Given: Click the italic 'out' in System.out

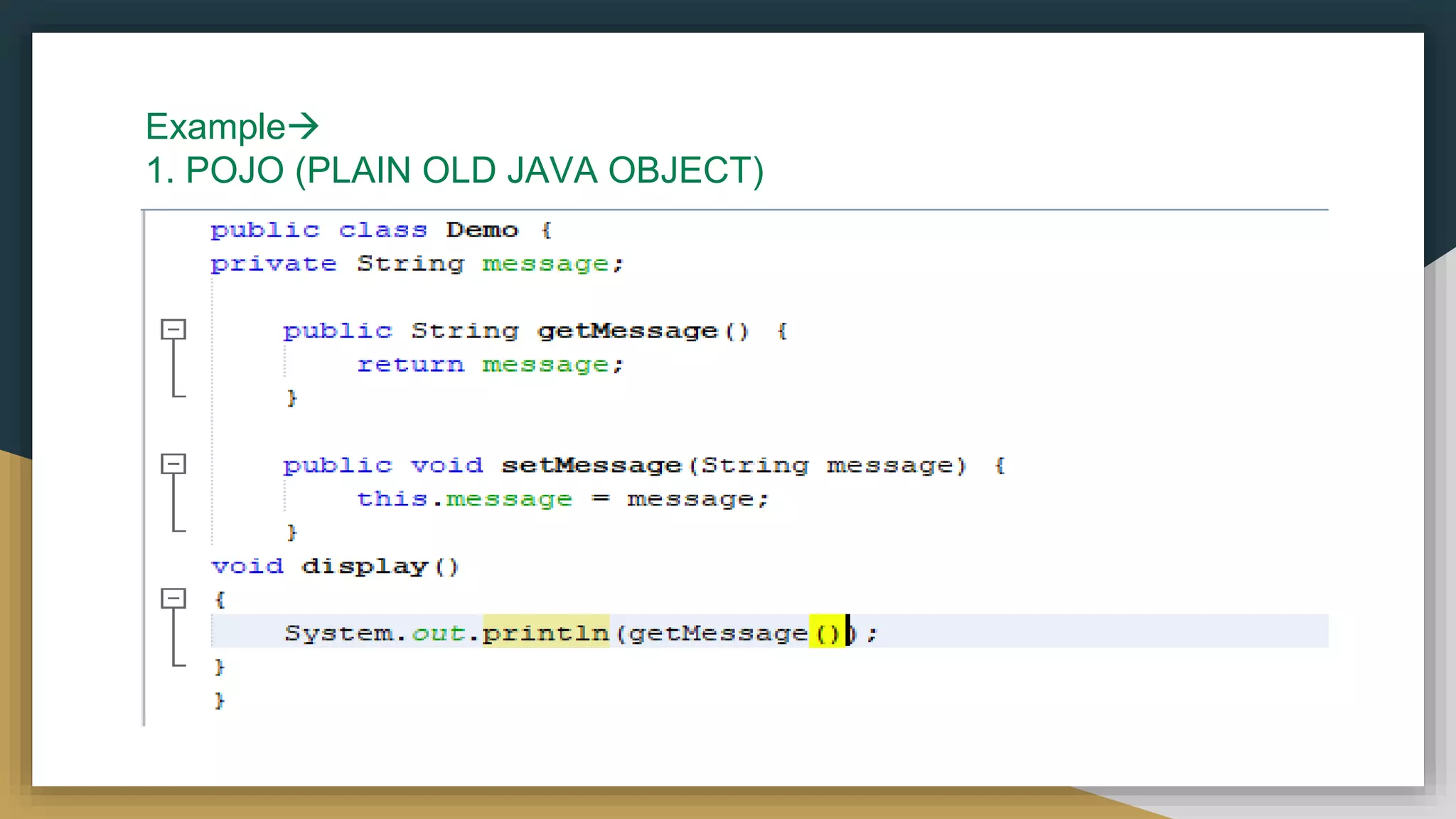Looking at the screenshot, I should coord(438,633).
